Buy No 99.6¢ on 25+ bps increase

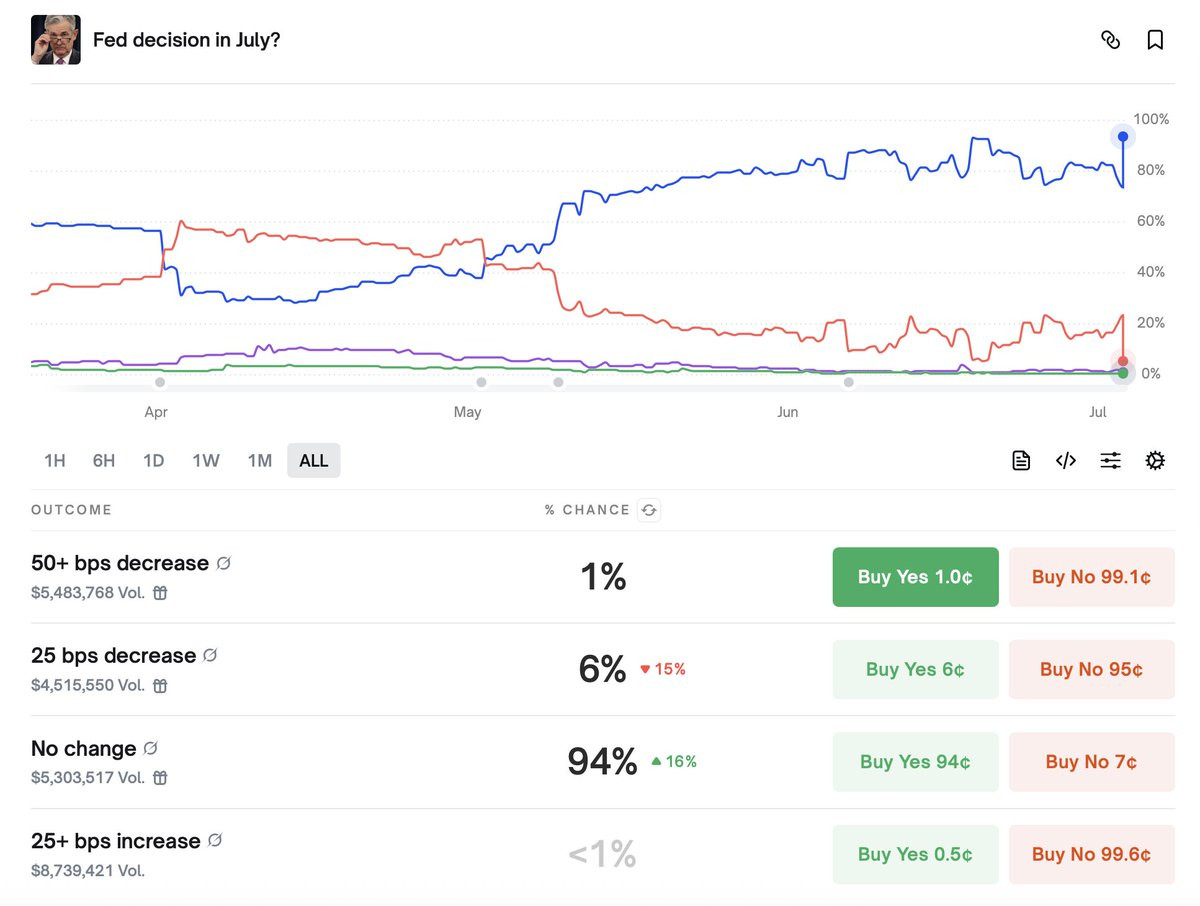click(x=1091, y=854)
